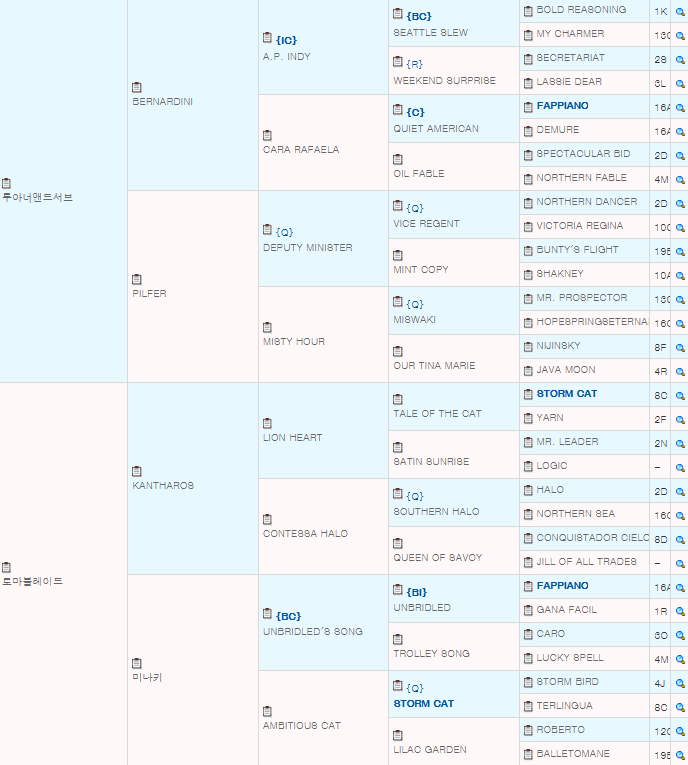Click clipboard icon above 투아너앤드서브
Image resolution: width=688 pixels, height=765 pixels.
[x=6, y=183]
